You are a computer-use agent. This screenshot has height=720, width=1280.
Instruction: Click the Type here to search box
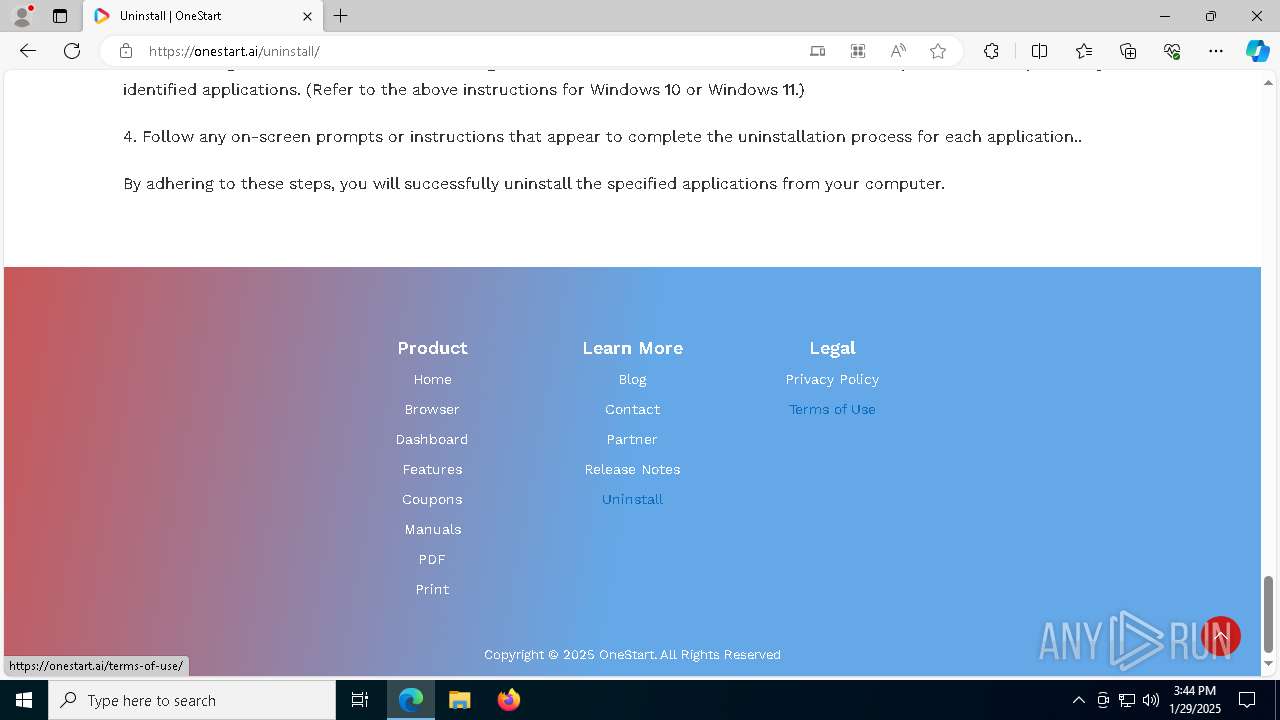(x=192, y=700)
